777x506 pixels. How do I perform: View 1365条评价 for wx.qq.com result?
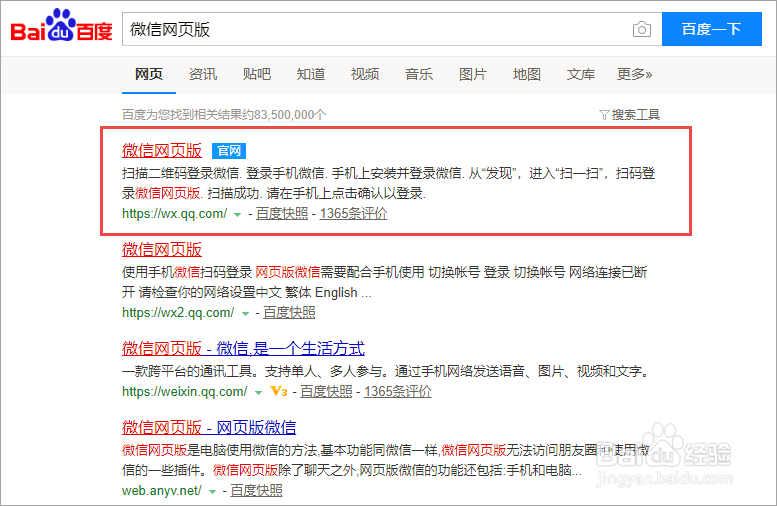pos(353,214)
